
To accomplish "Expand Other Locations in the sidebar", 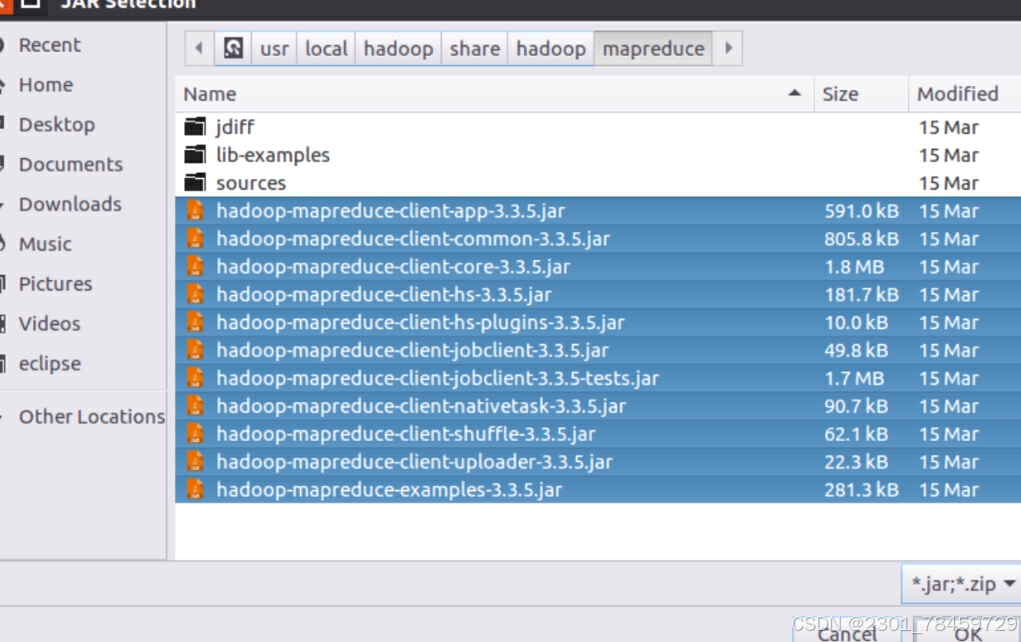I will (x=91, y=416).
